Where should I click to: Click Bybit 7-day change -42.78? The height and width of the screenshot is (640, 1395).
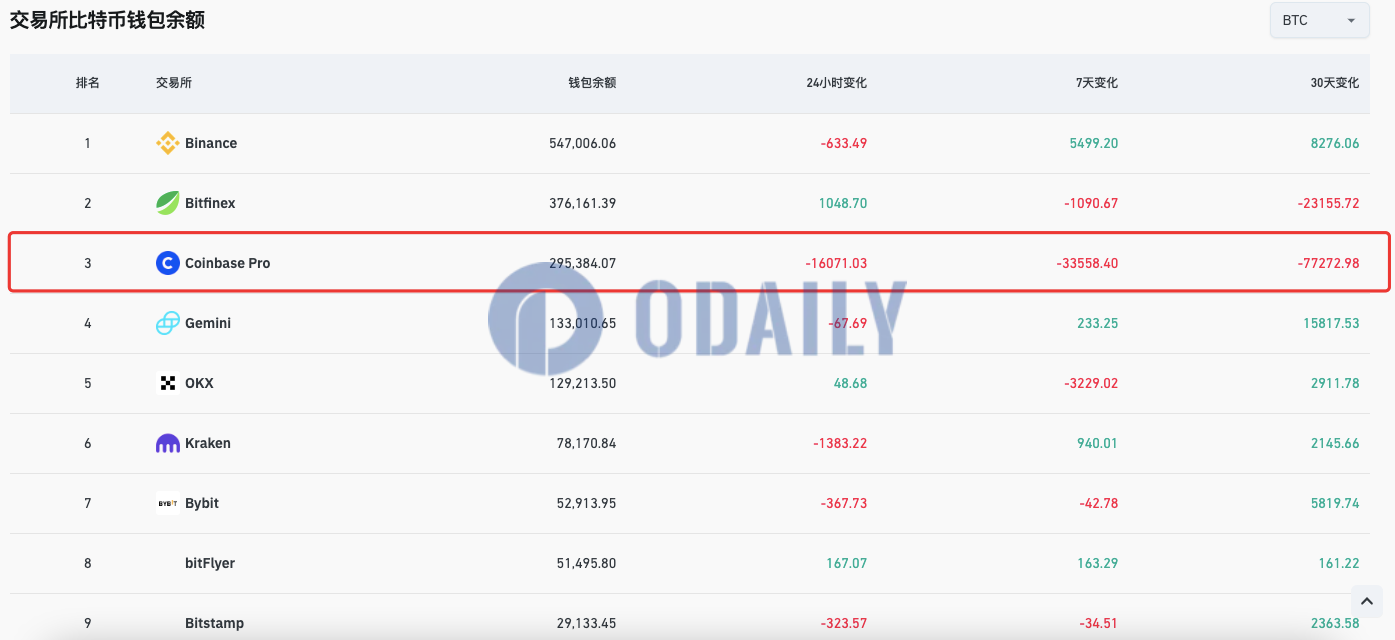[x=1099, y=503]
